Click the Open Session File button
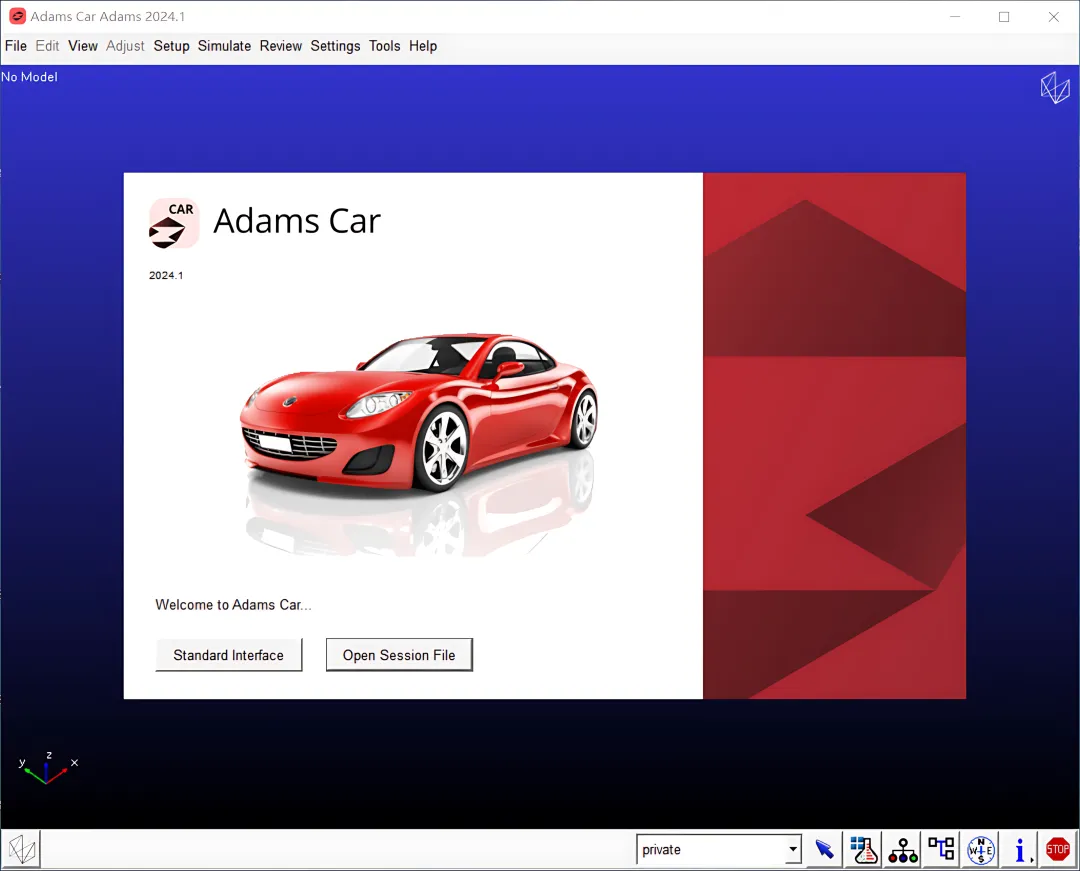This screenshot has height=871, width=1080. click(399, 655)
